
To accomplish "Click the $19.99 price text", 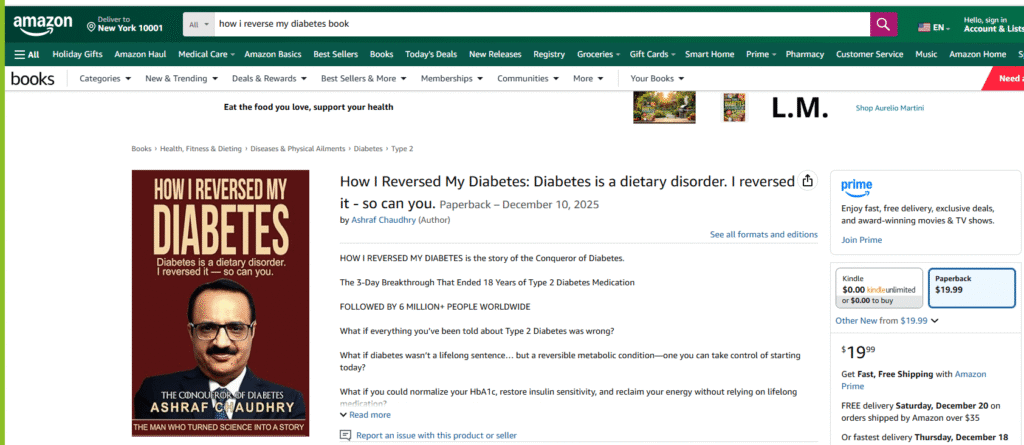I will click(859, 352).
